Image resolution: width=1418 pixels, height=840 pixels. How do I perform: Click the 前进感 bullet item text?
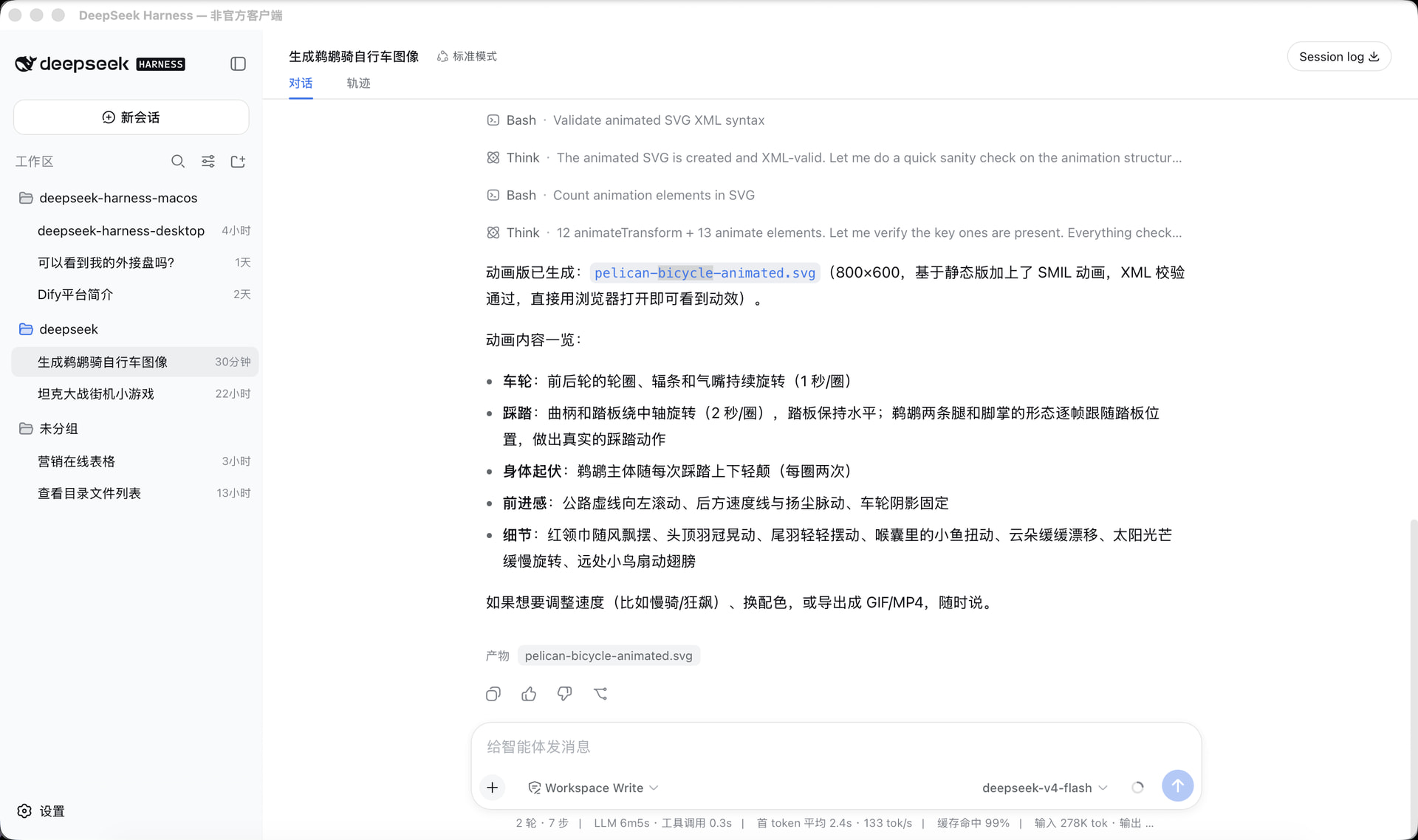click(x=725, y=503)
